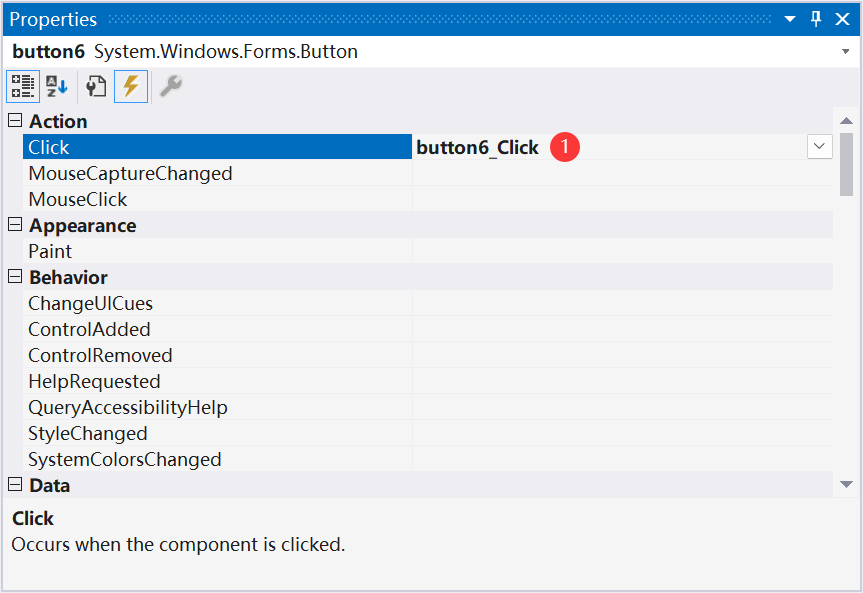Close the Properties panel
The height and width of the screenshot is (593, 863).
(843, 19)
